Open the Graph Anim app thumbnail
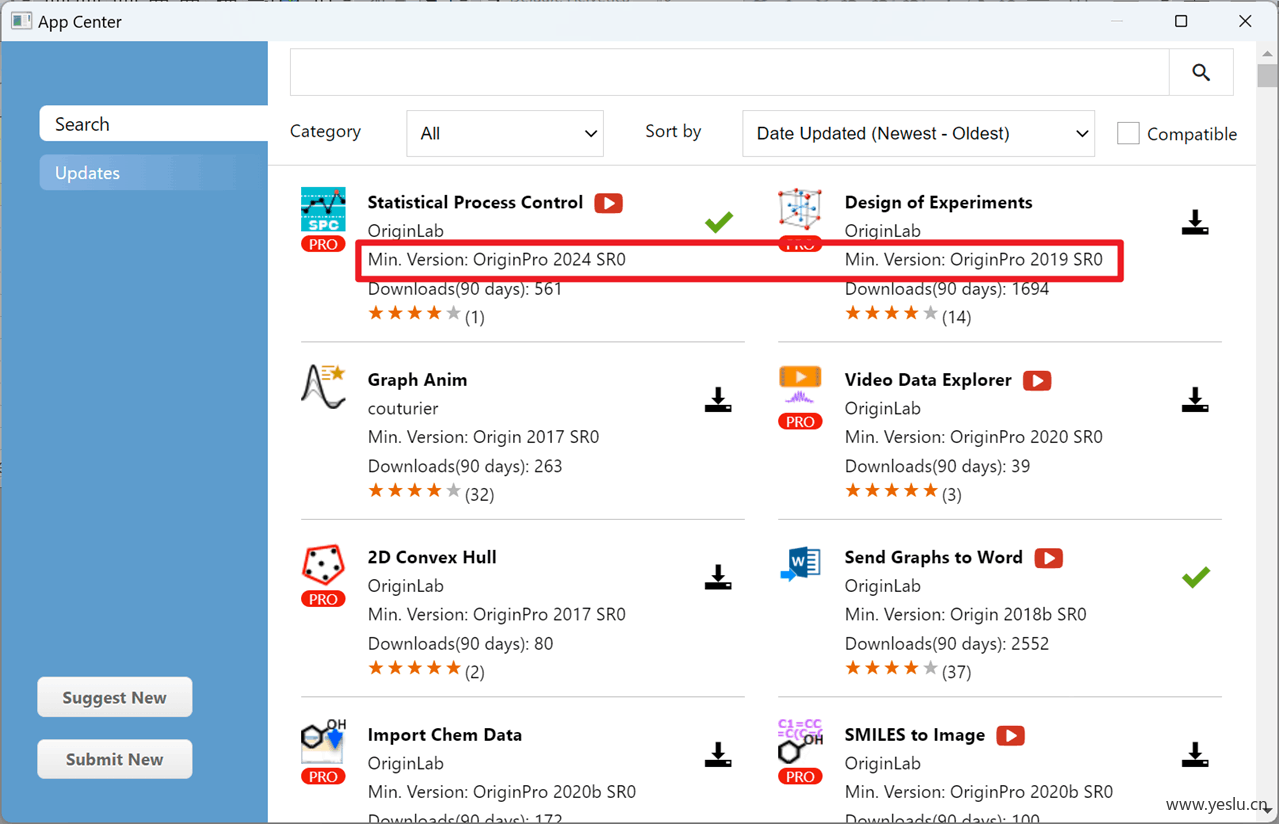The image size is (1279, 824). (x=323, y=386)
